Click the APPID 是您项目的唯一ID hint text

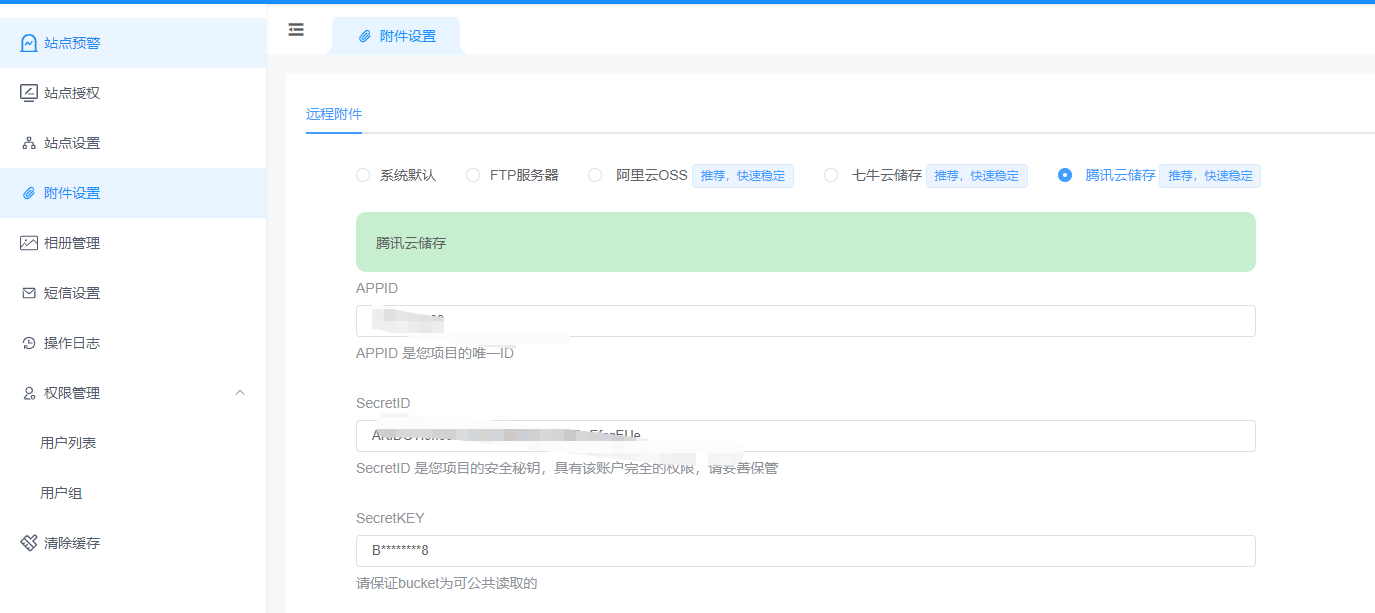pos(435,353)
